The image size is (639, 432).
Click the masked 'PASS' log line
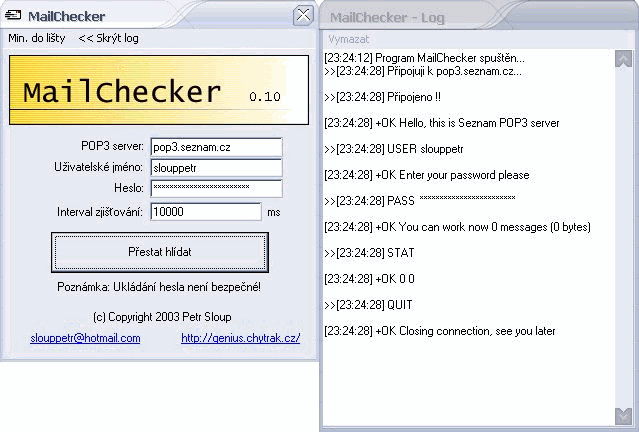coord(420,201)
